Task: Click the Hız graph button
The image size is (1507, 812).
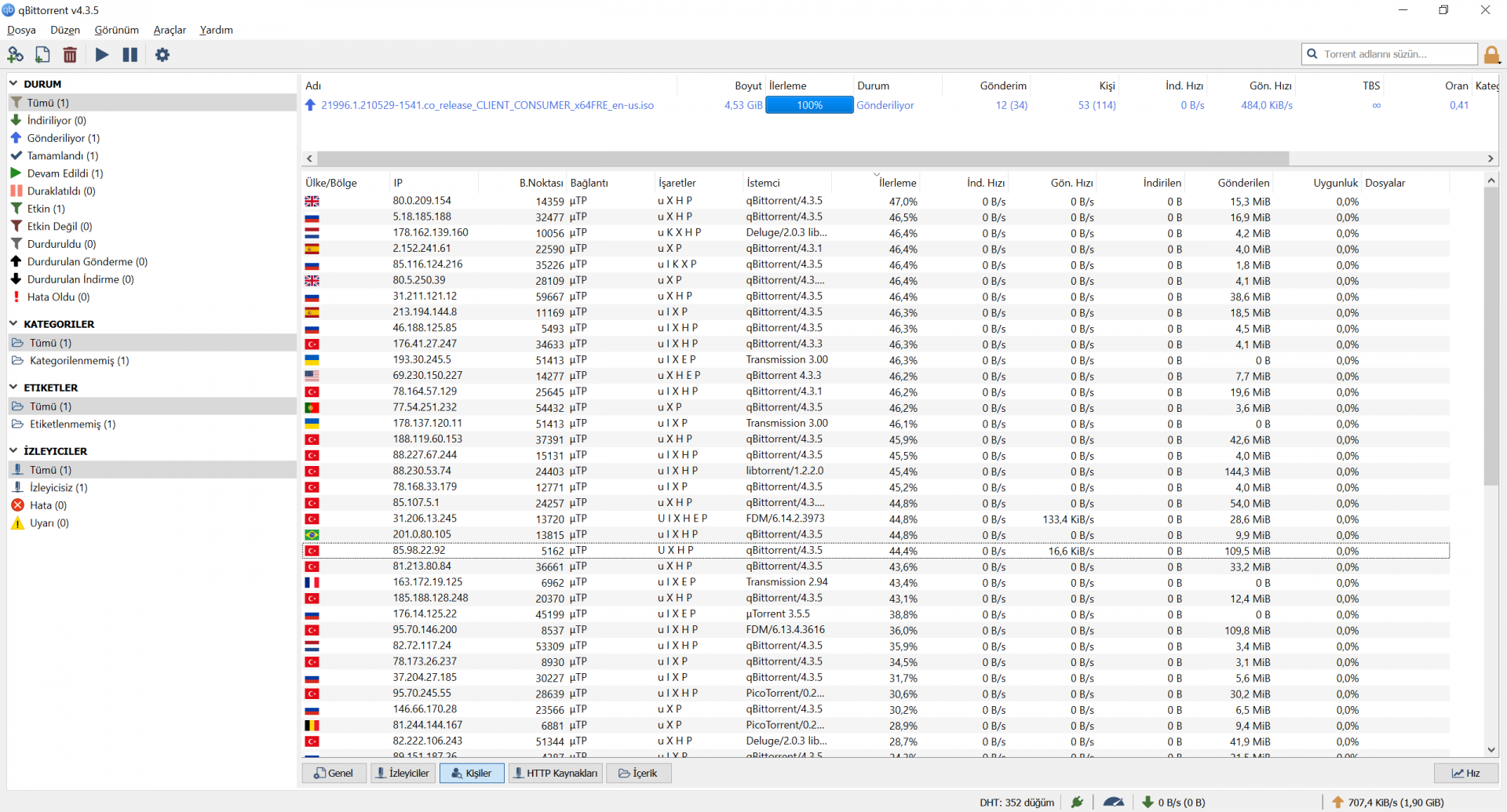Action: tap(1466, 773)
